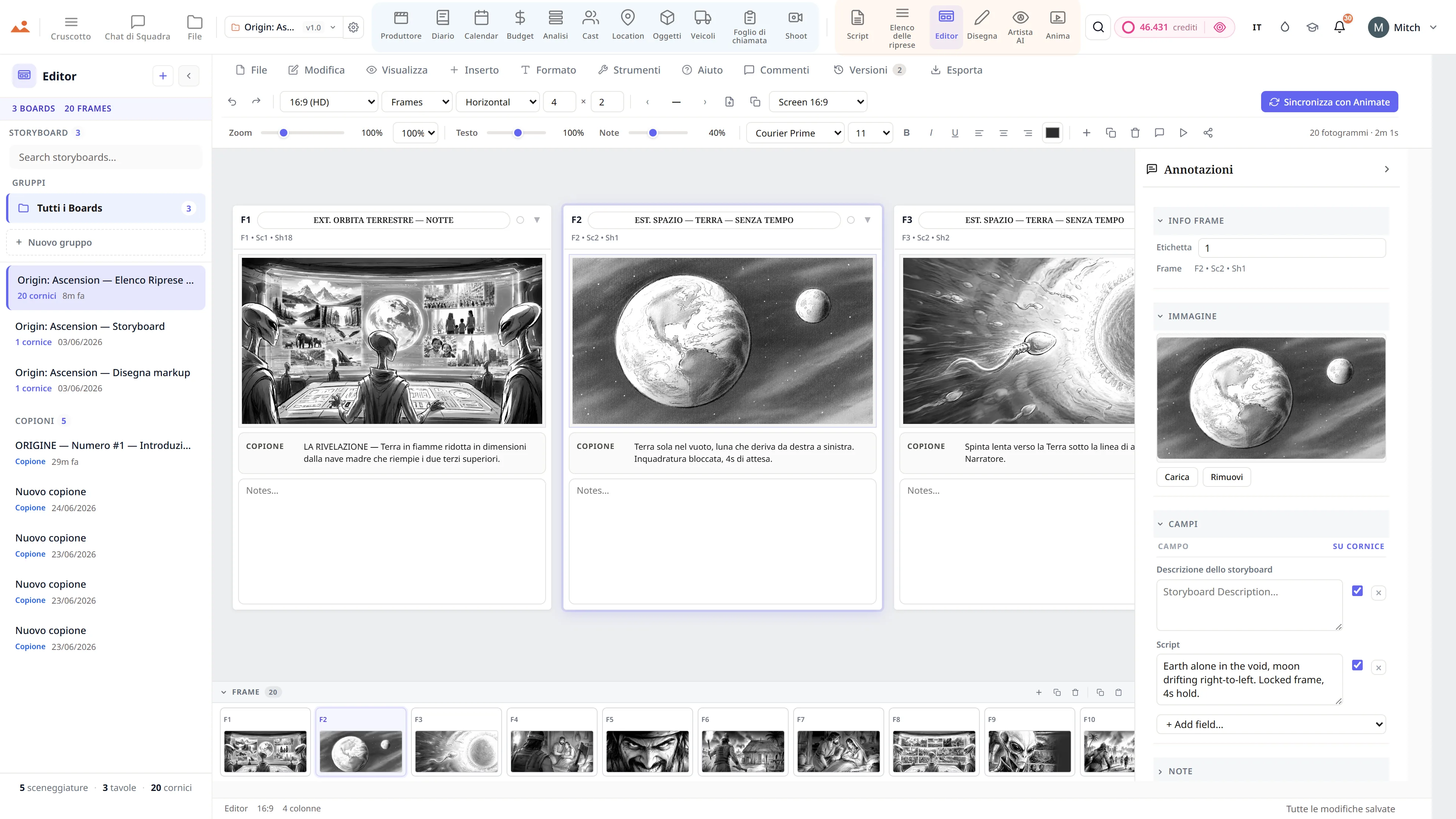Open the font size 11 dropdown
The height and width of the screenshot is (819, 1456).
pyautogui.click(x=871, y=133)
